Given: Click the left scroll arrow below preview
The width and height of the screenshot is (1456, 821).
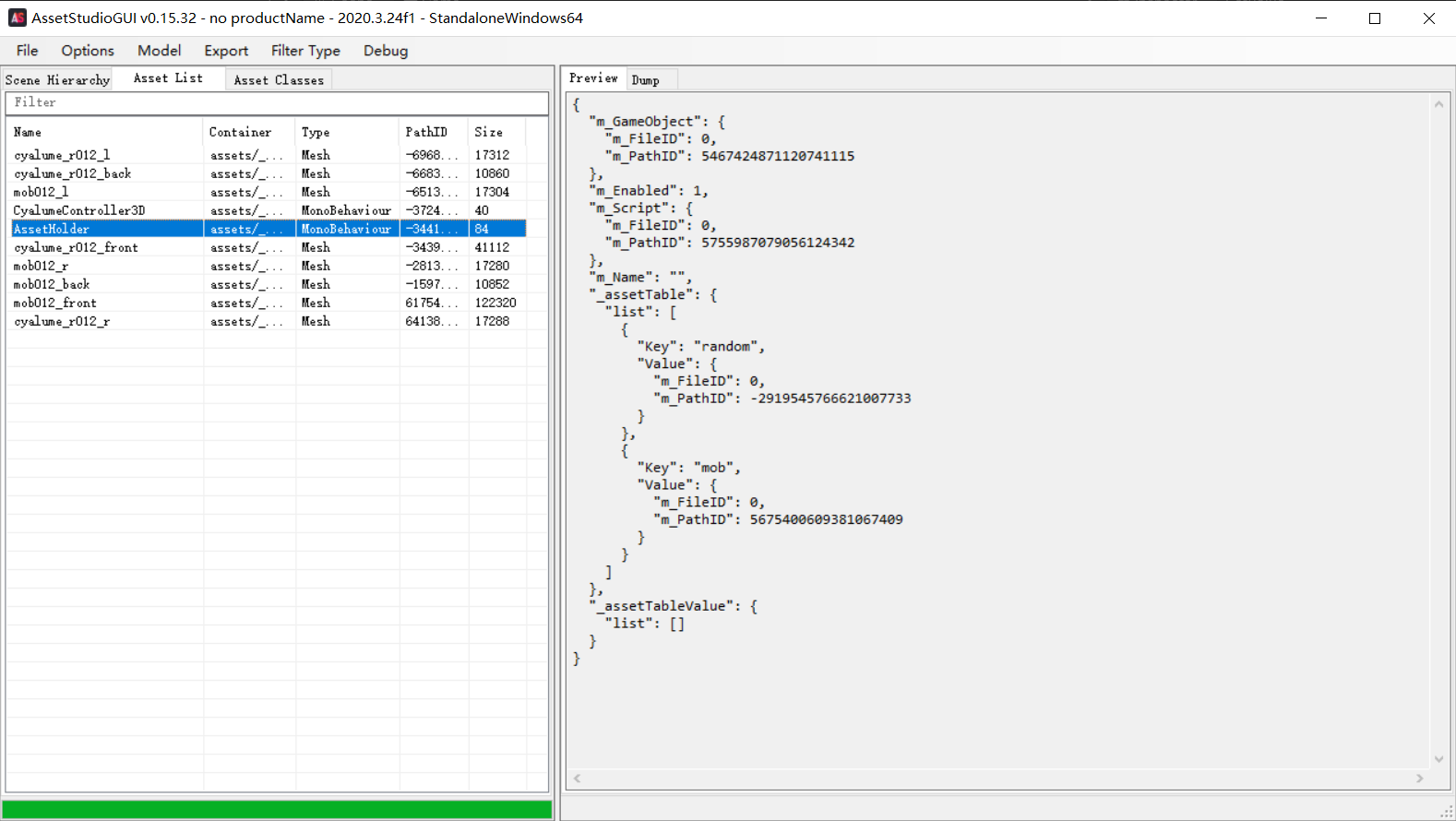Looking at the screenshot, I should pos(578,779).
